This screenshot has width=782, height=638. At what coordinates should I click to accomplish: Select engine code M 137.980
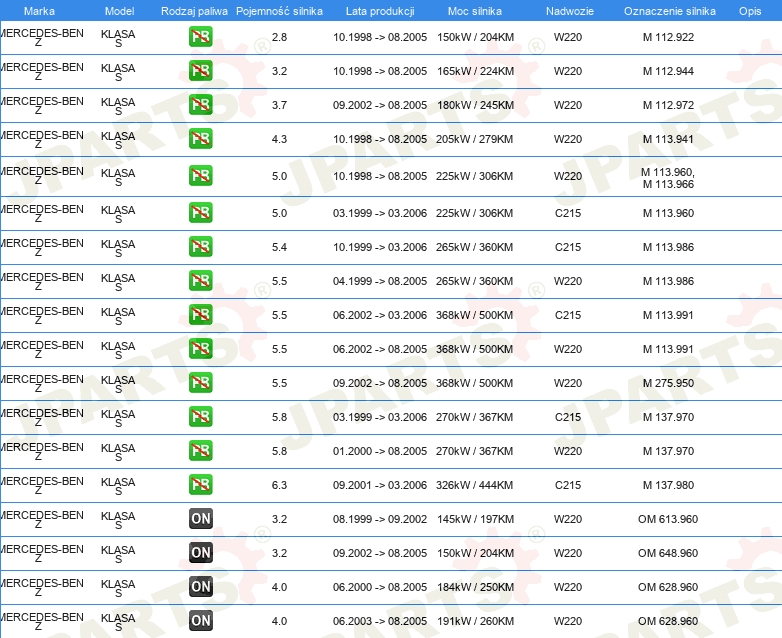[x=668, y=485]
